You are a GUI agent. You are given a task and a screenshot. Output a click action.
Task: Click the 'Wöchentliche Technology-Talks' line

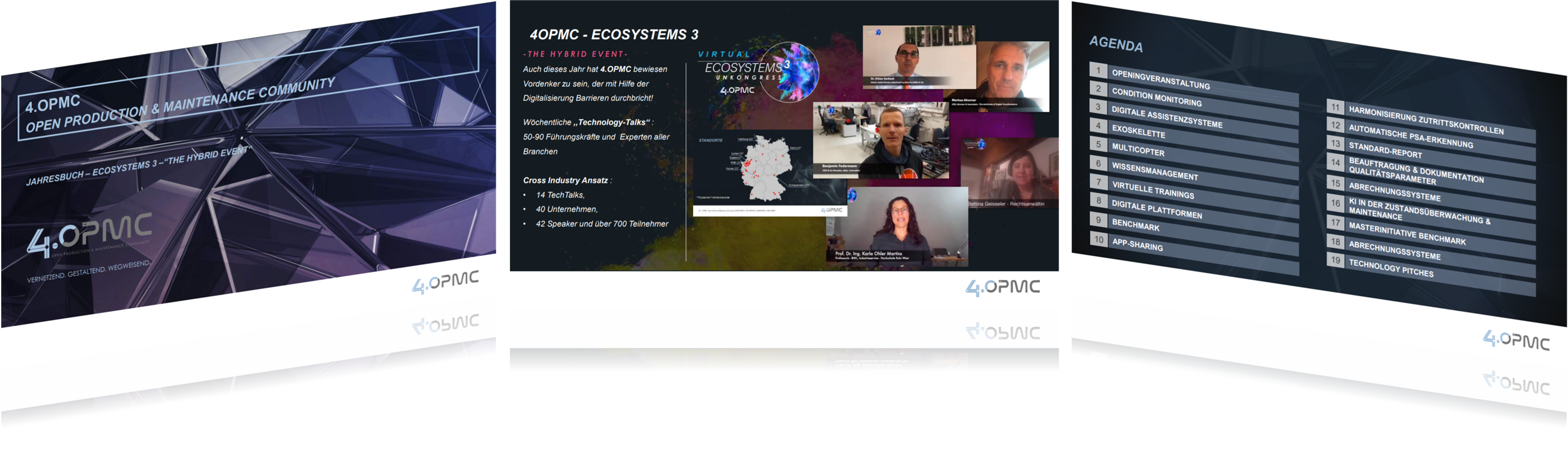coord(588,122)
